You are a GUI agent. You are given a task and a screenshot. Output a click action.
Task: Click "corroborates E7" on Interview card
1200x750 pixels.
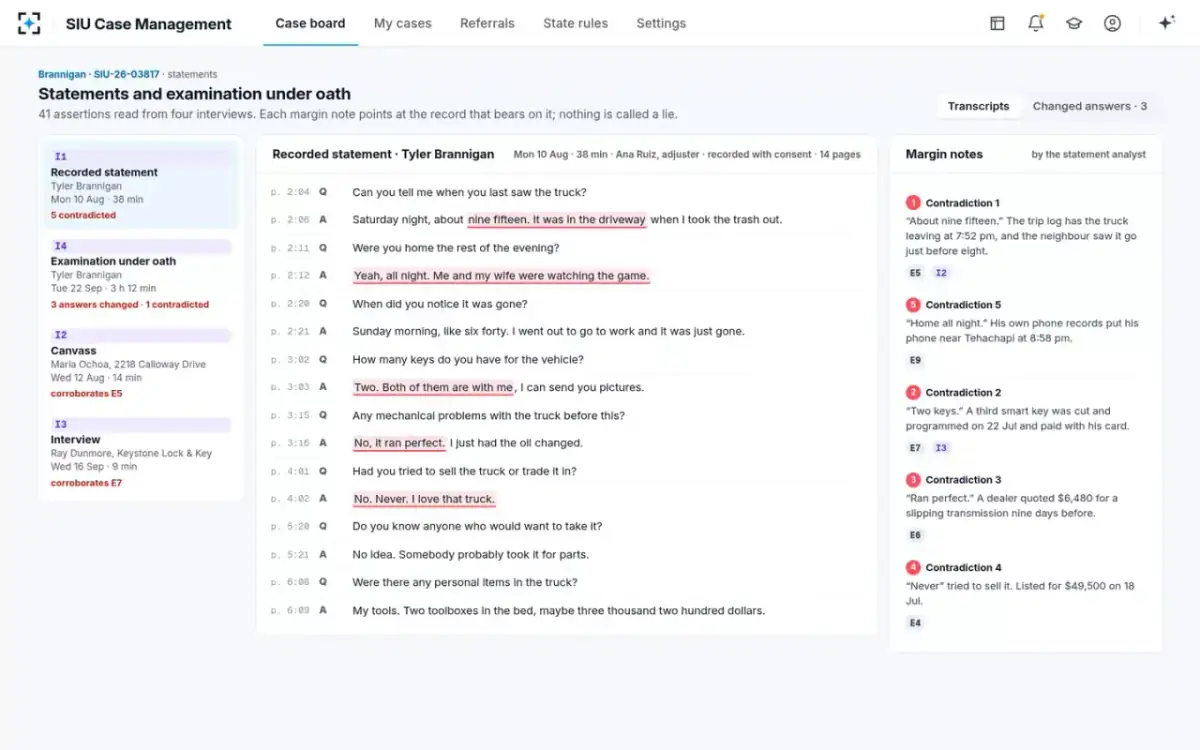87,483
